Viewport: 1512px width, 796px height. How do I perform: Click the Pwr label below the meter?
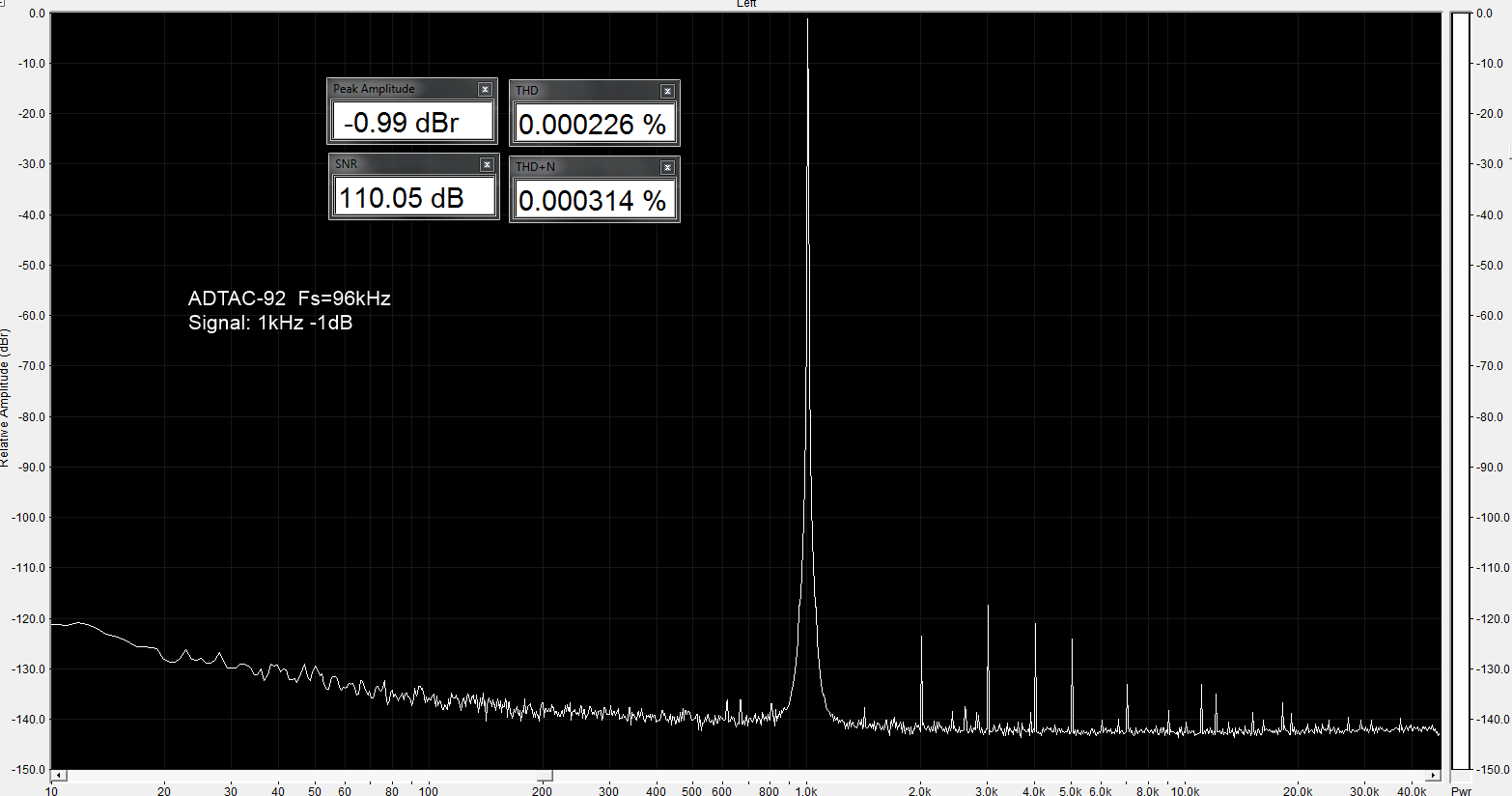(1460, 791)
